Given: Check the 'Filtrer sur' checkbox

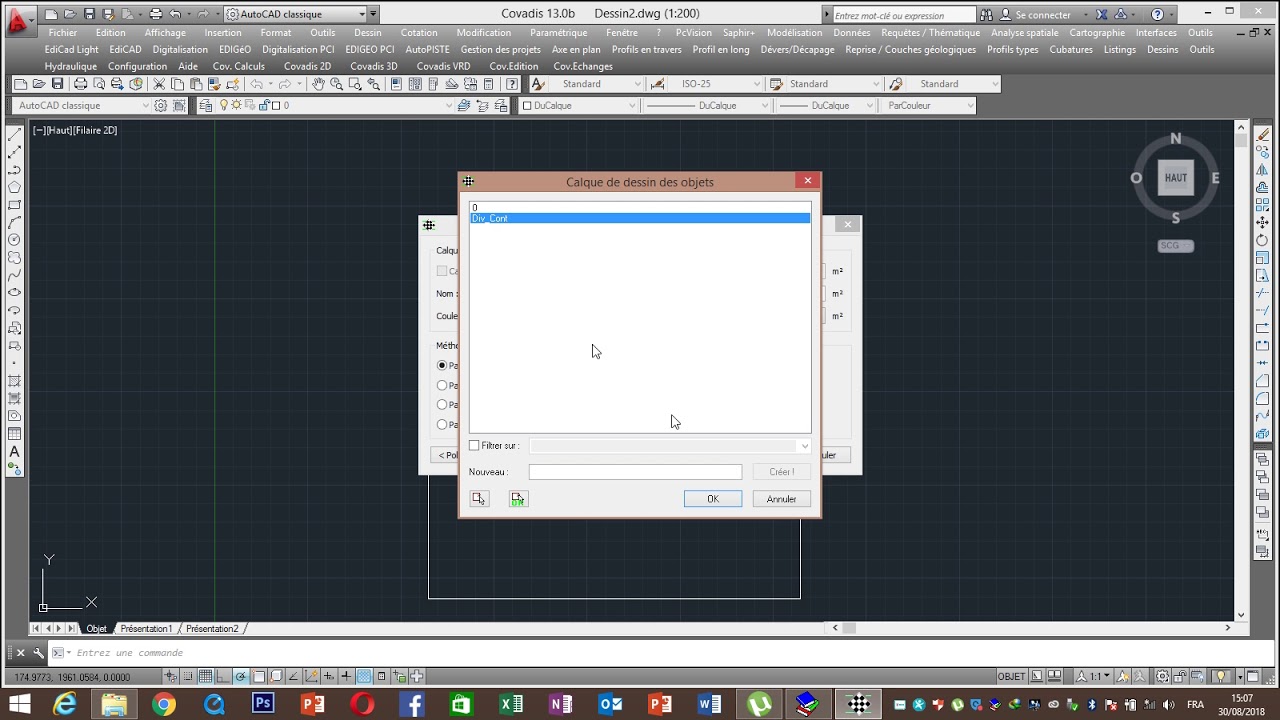Looking at the screenshot, I should pyautogui.click(x=474, y=446).
